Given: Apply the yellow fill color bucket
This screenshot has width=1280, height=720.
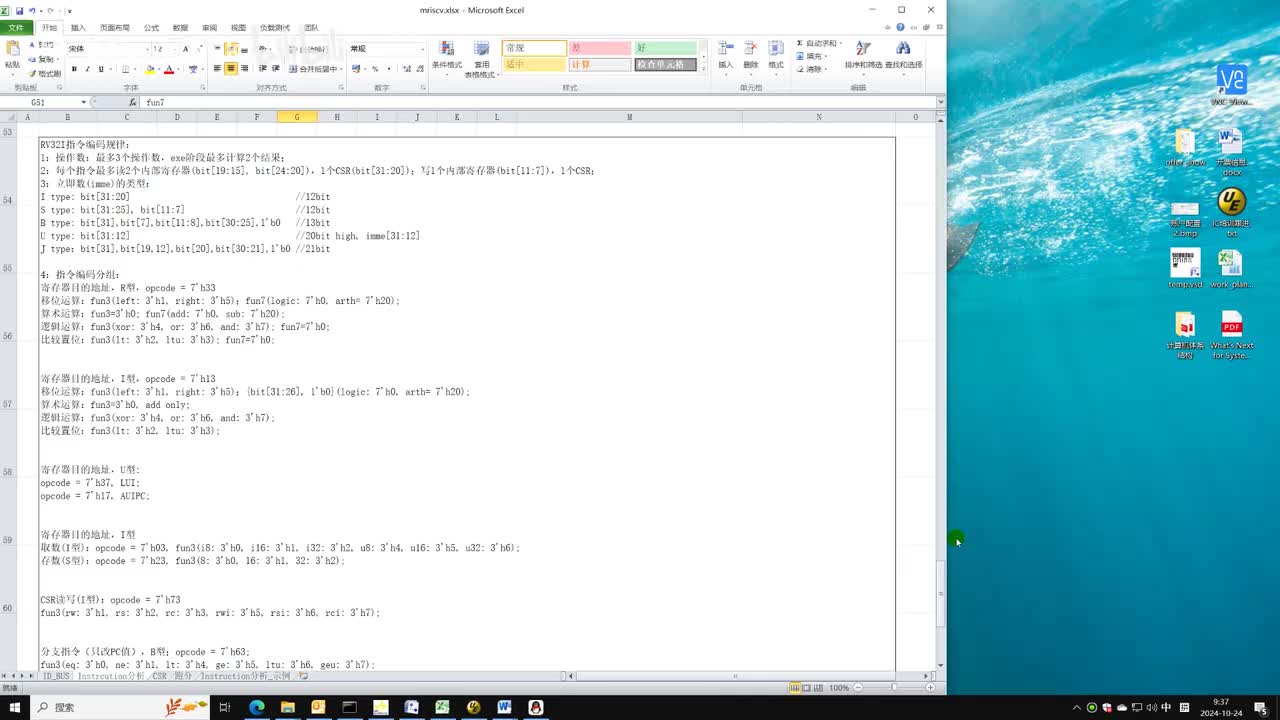Looking at the screenshot, I should point(149,69).
